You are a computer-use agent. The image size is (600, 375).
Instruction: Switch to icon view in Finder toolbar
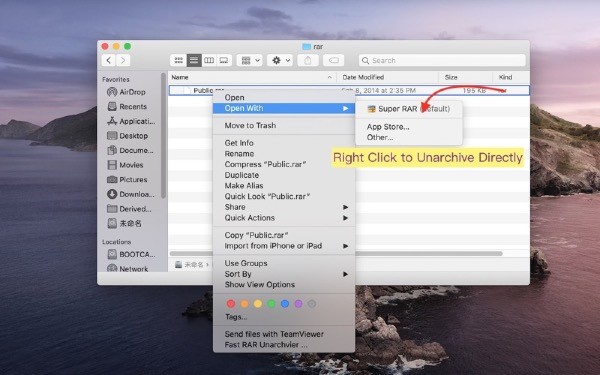pyautogui.click(x=178, y=60)
